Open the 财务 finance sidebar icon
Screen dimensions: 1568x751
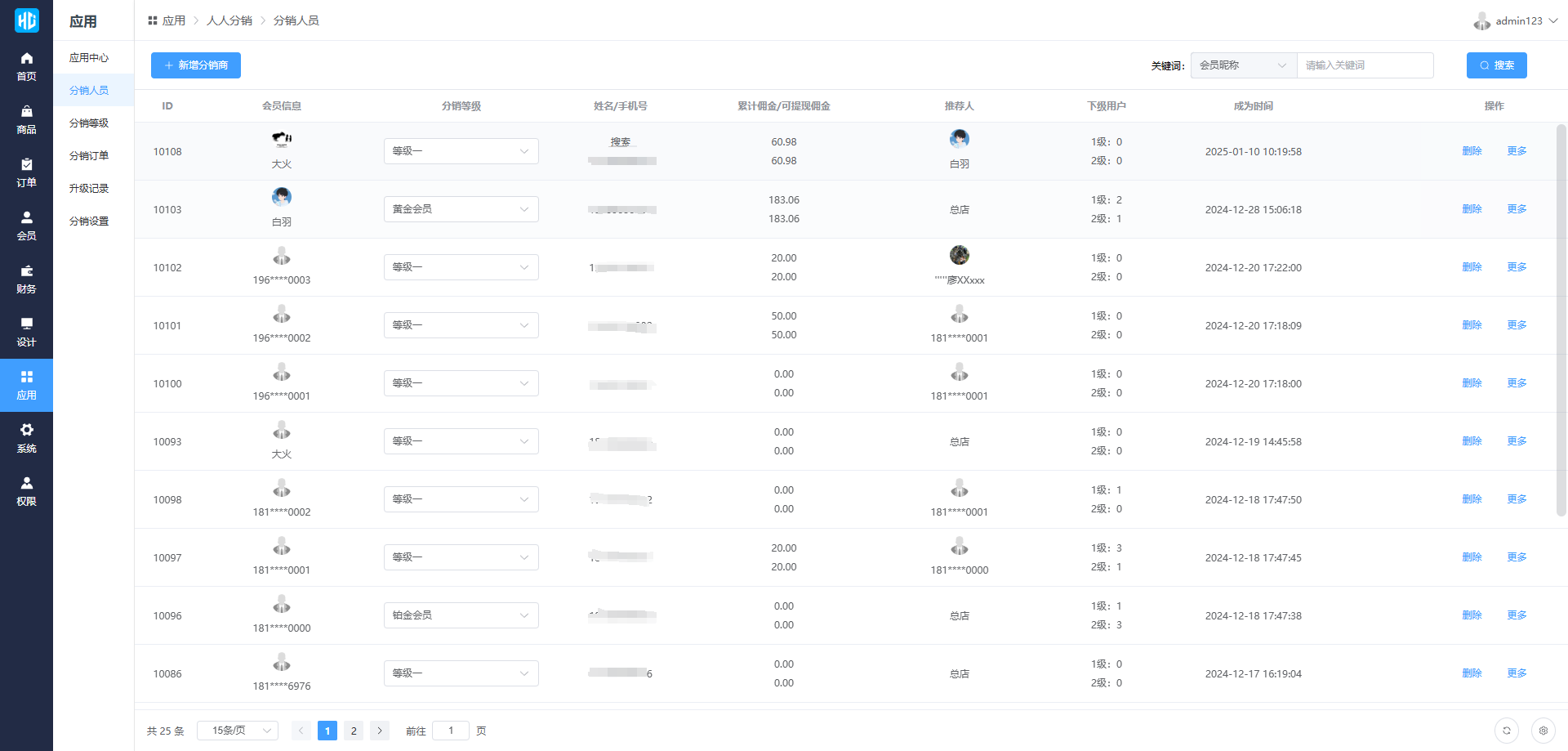(26, 279)
